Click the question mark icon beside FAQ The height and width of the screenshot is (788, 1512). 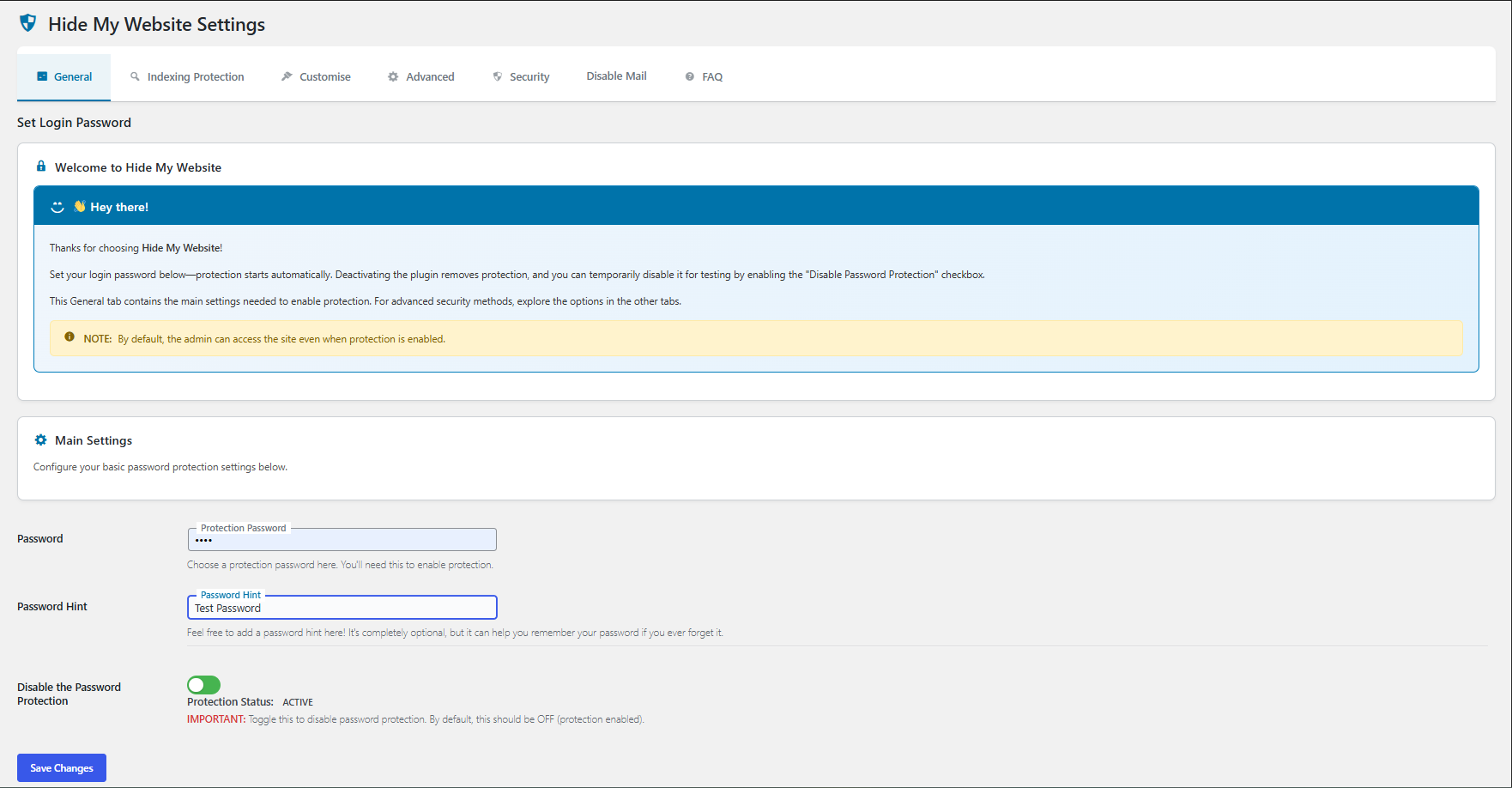click(x=689, y=76)
